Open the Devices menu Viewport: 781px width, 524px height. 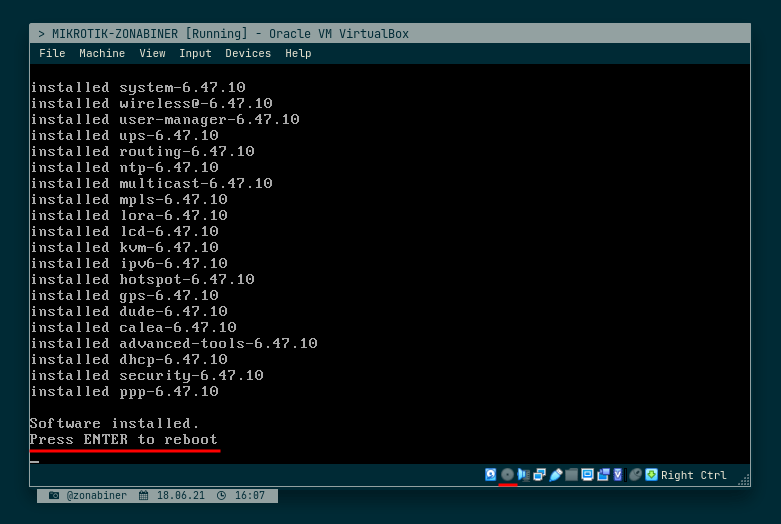248,53
